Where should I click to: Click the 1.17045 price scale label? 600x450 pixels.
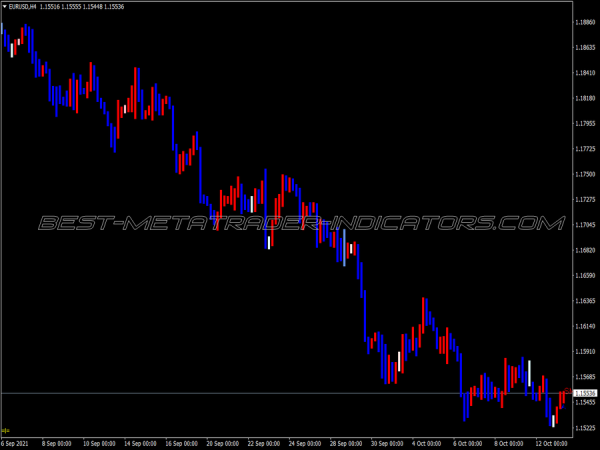coord(585,225)
